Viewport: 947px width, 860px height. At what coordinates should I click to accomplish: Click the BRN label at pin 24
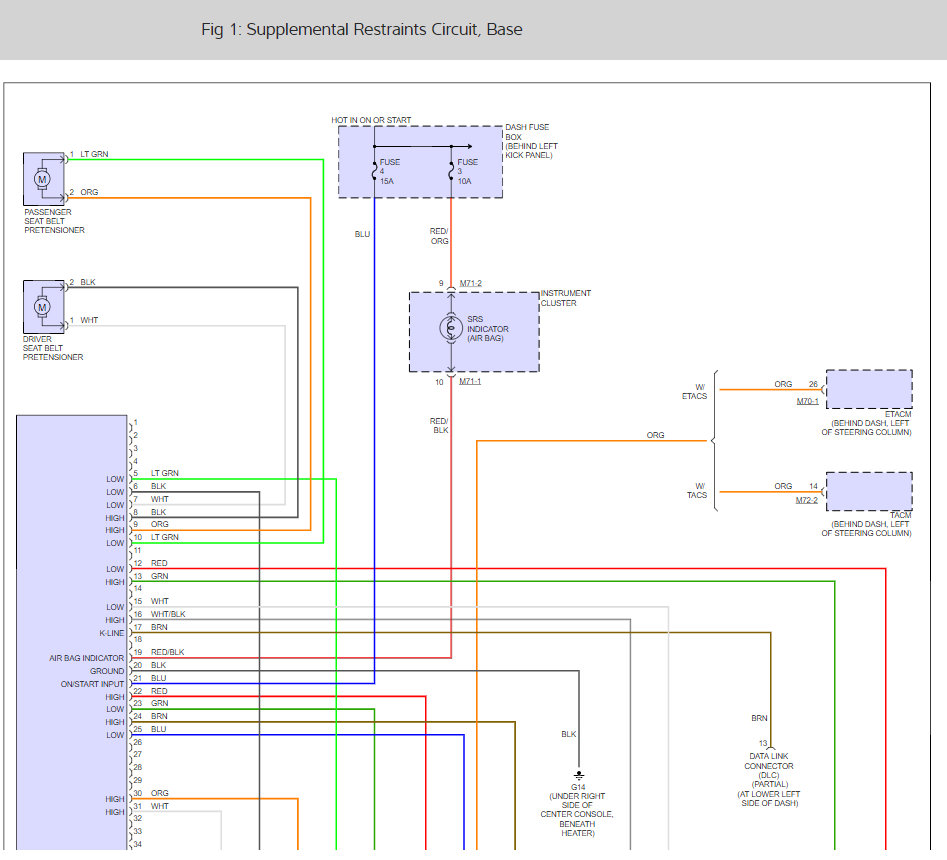[x=159, y=716]
